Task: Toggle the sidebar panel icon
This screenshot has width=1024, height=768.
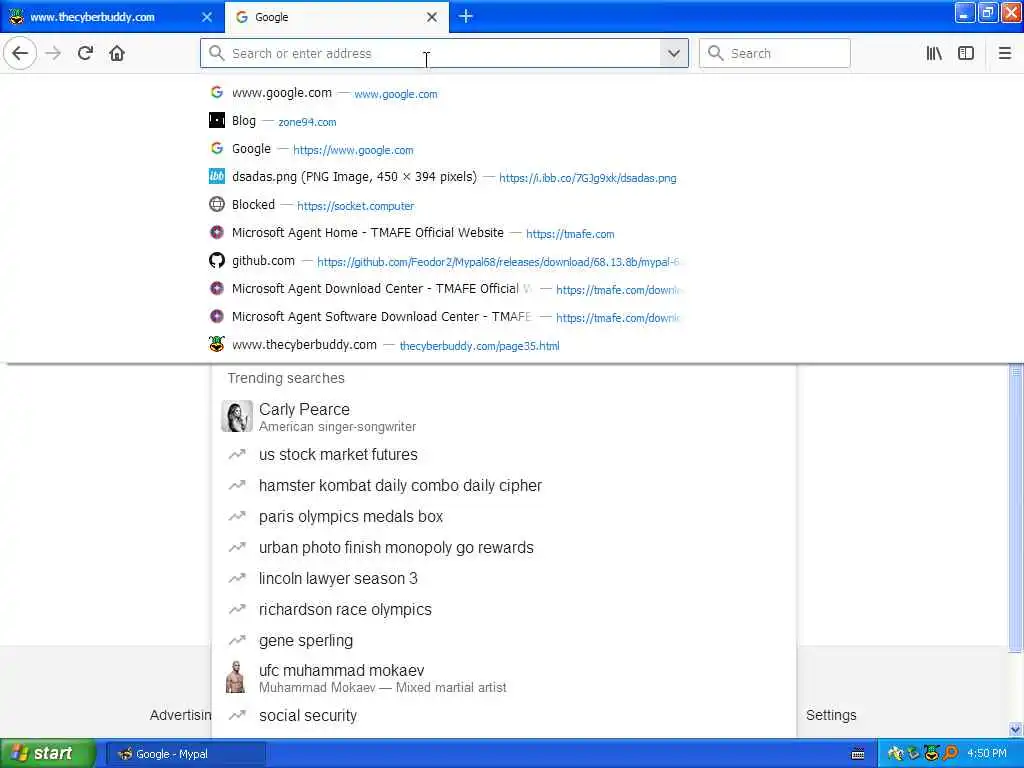Action: (x=966, y=53)
